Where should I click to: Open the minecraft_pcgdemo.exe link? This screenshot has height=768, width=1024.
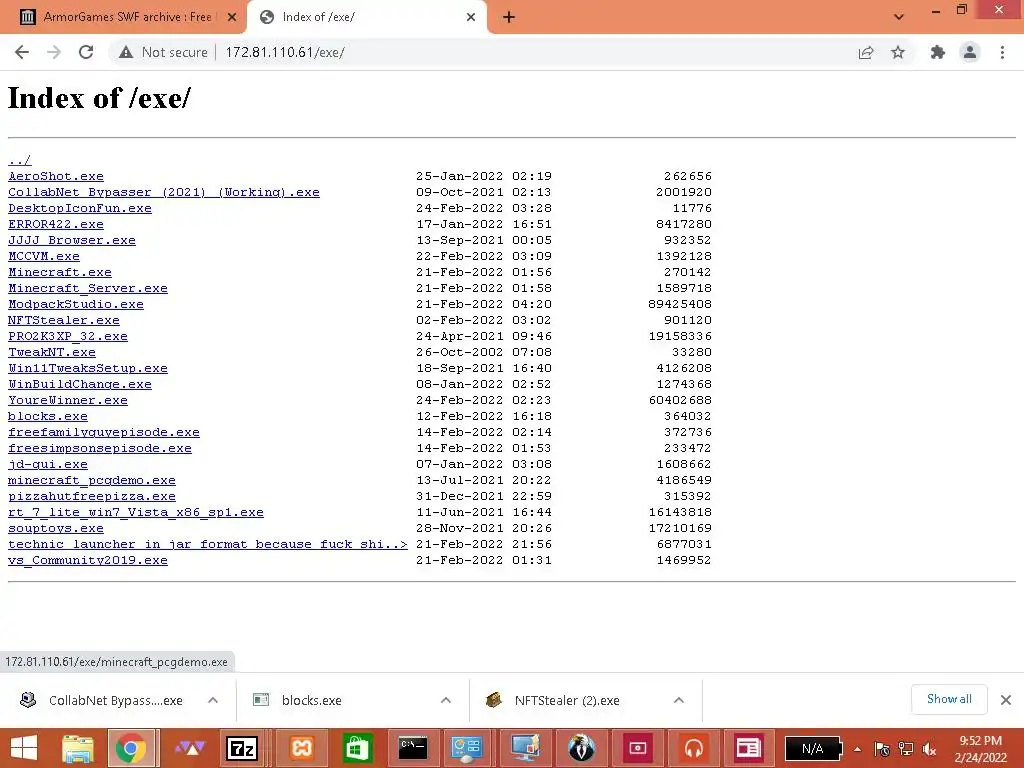(91, 480)
